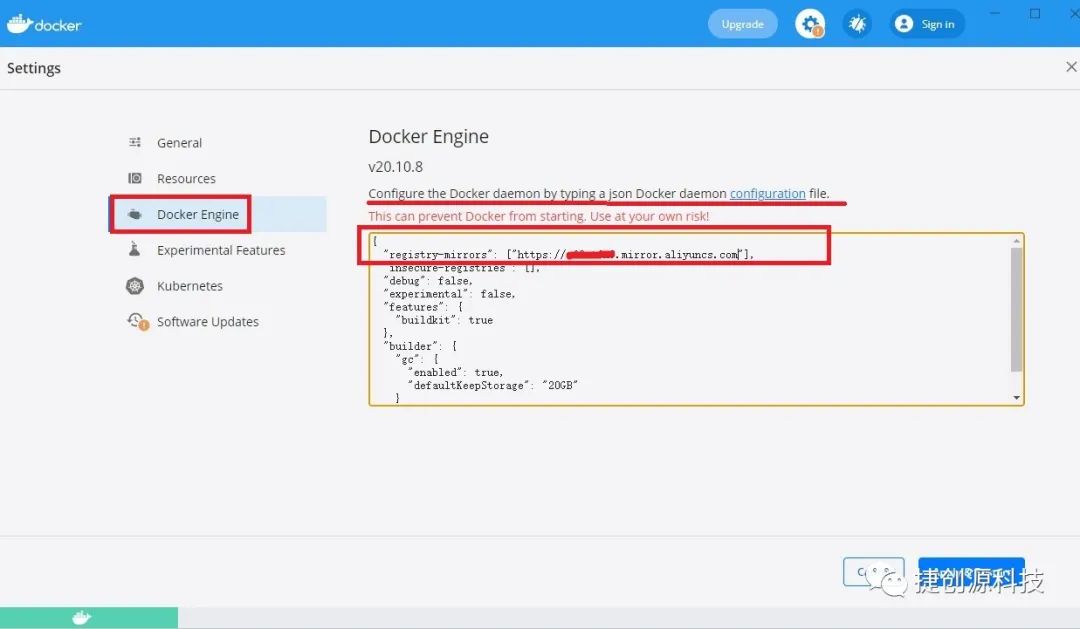Open the Kubernetes settings section
Screen dimensions: 1080x629
click(x=217, y=286)
